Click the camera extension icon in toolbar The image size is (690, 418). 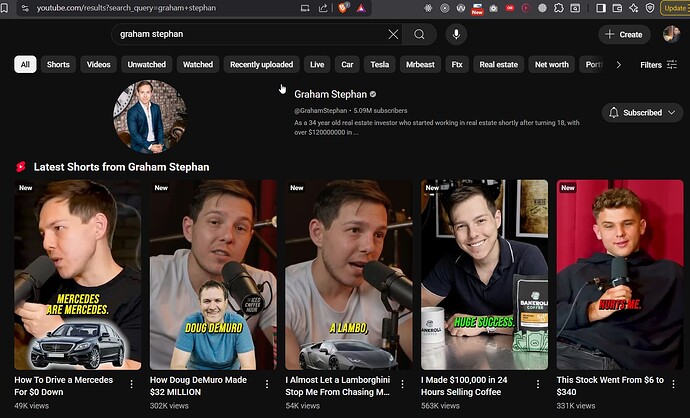[x=493, y=8]
